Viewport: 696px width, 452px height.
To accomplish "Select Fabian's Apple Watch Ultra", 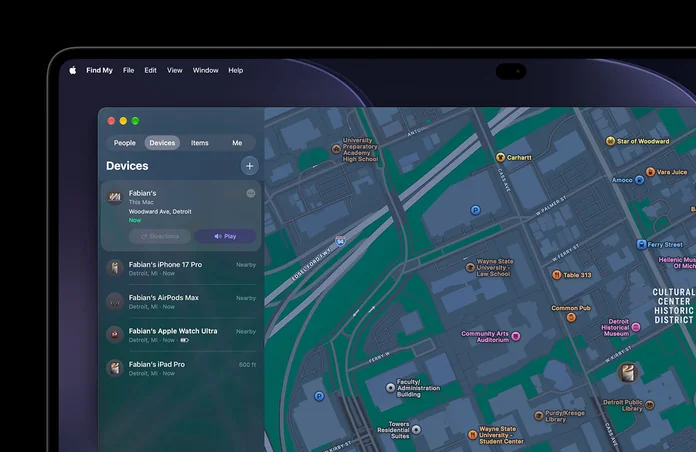I will [181, 335].
